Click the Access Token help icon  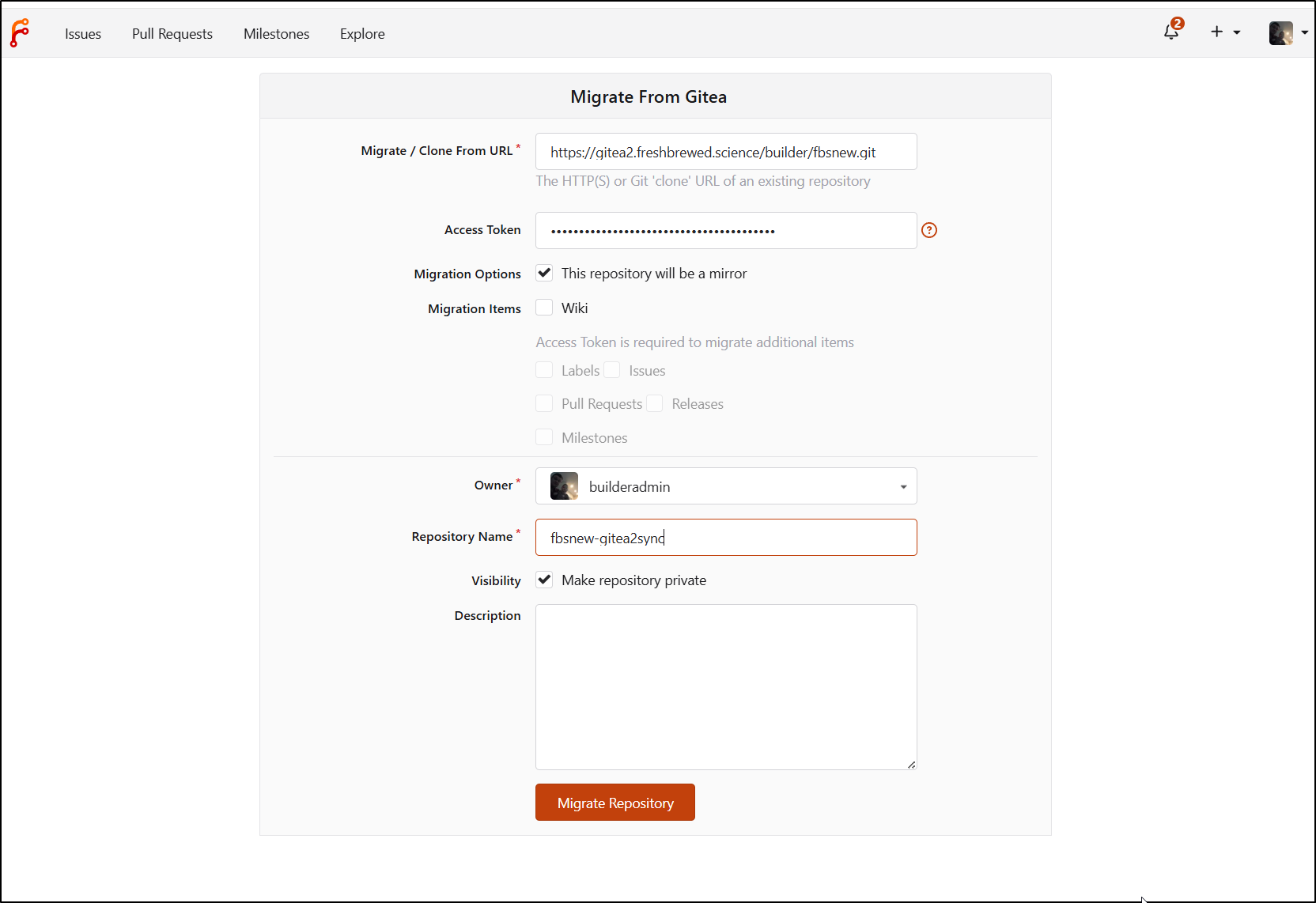point(929,230)
